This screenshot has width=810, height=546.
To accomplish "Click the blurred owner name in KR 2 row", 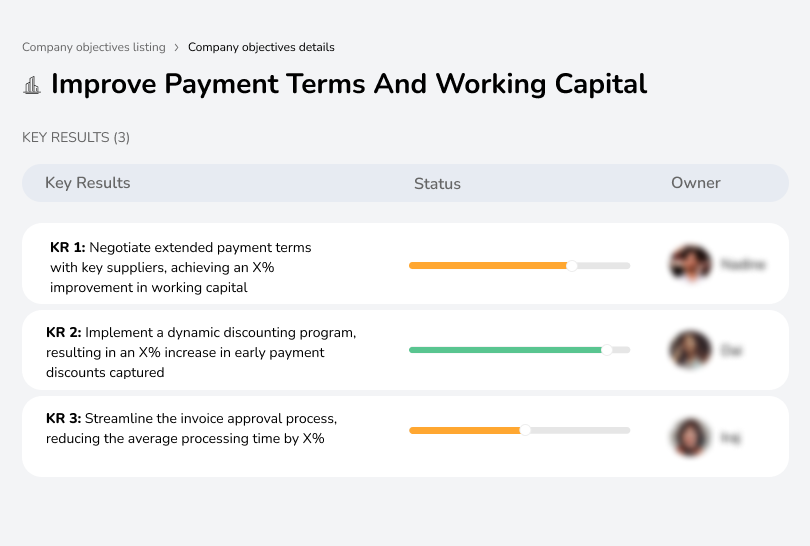I will 731,351.
